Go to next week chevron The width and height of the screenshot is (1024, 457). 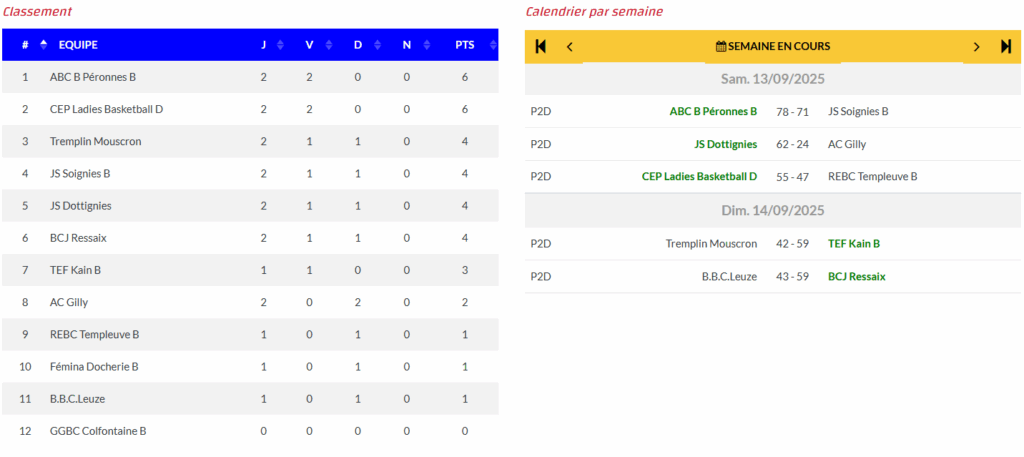[x=977, y=46]
